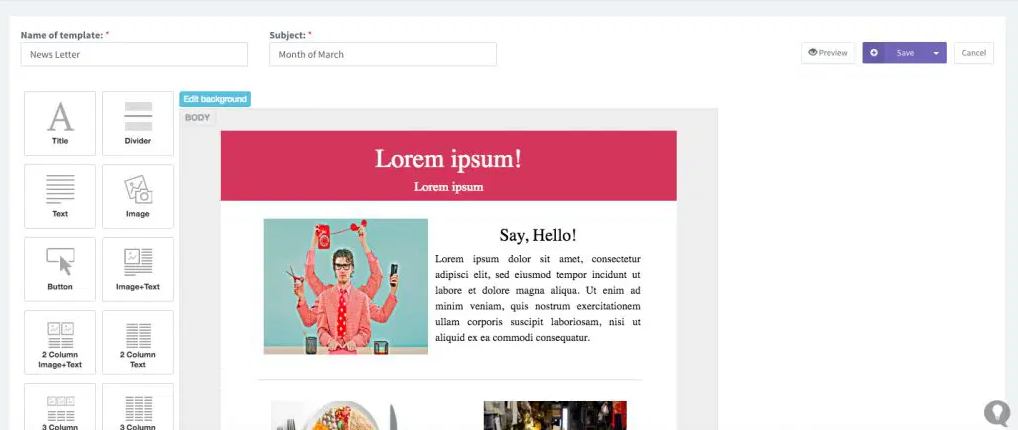
Task: Choose the Text block icon
Action: pyautogui.click(x=60, y=196)
